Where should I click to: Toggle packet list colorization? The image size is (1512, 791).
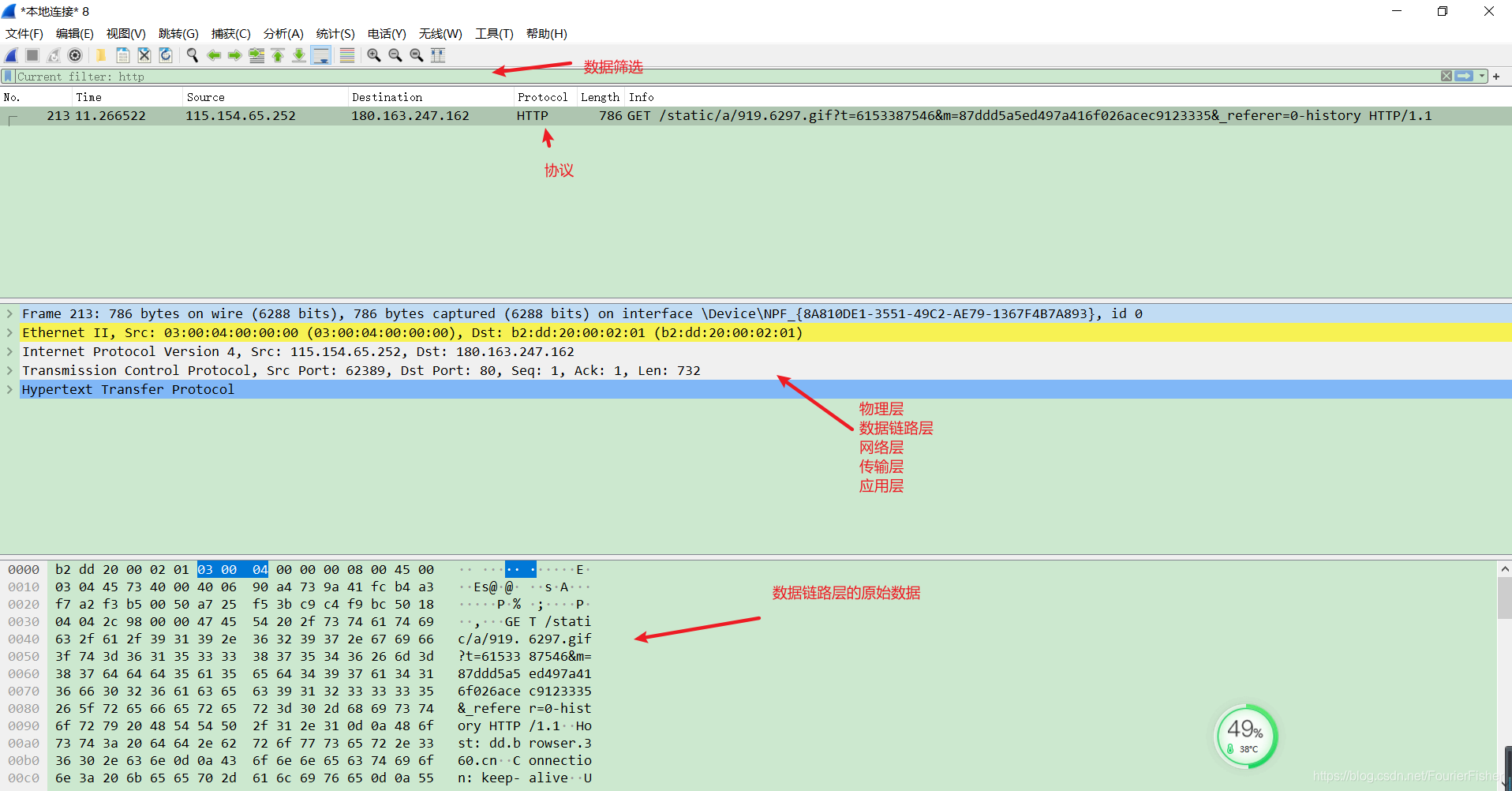pyautogui.click(x=346, y=55)
